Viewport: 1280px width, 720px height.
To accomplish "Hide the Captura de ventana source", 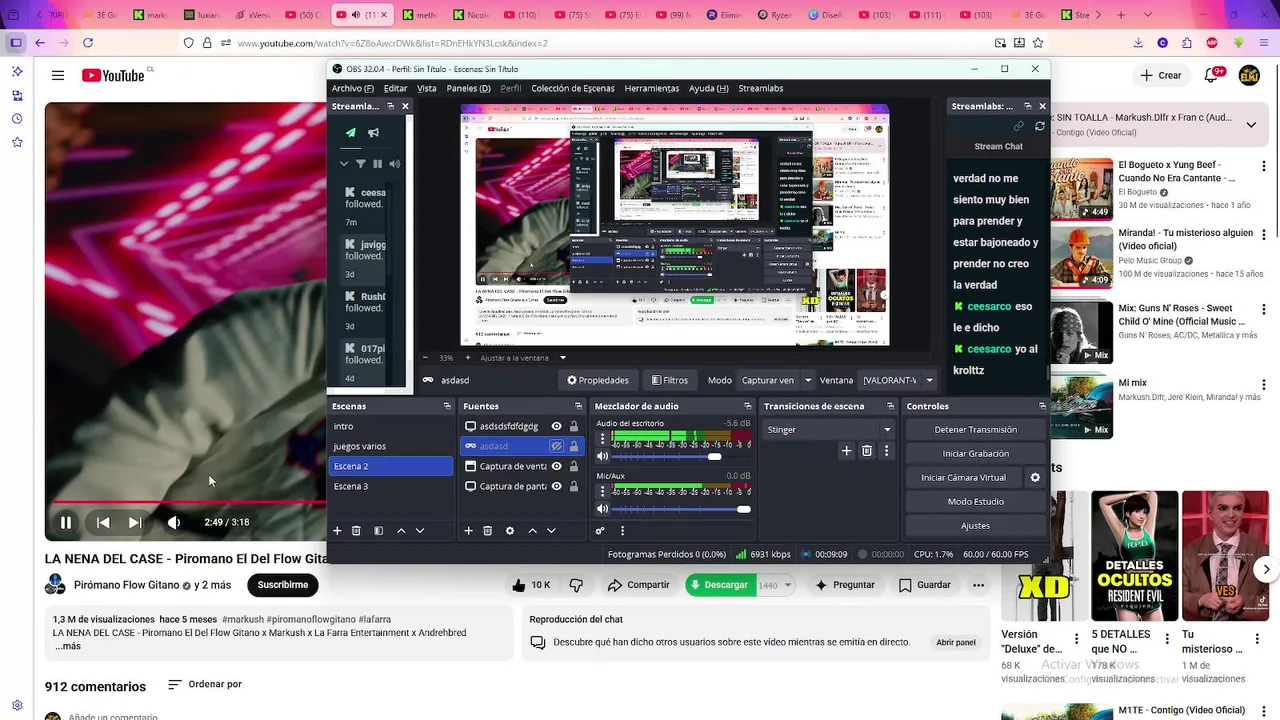I will click(557, 466).
